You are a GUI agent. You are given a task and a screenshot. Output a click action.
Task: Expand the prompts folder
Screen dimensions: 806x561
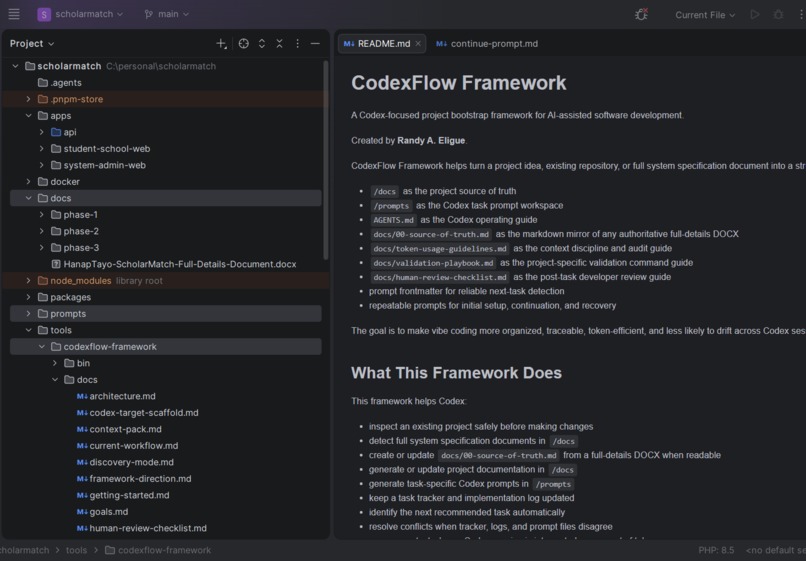28,313
